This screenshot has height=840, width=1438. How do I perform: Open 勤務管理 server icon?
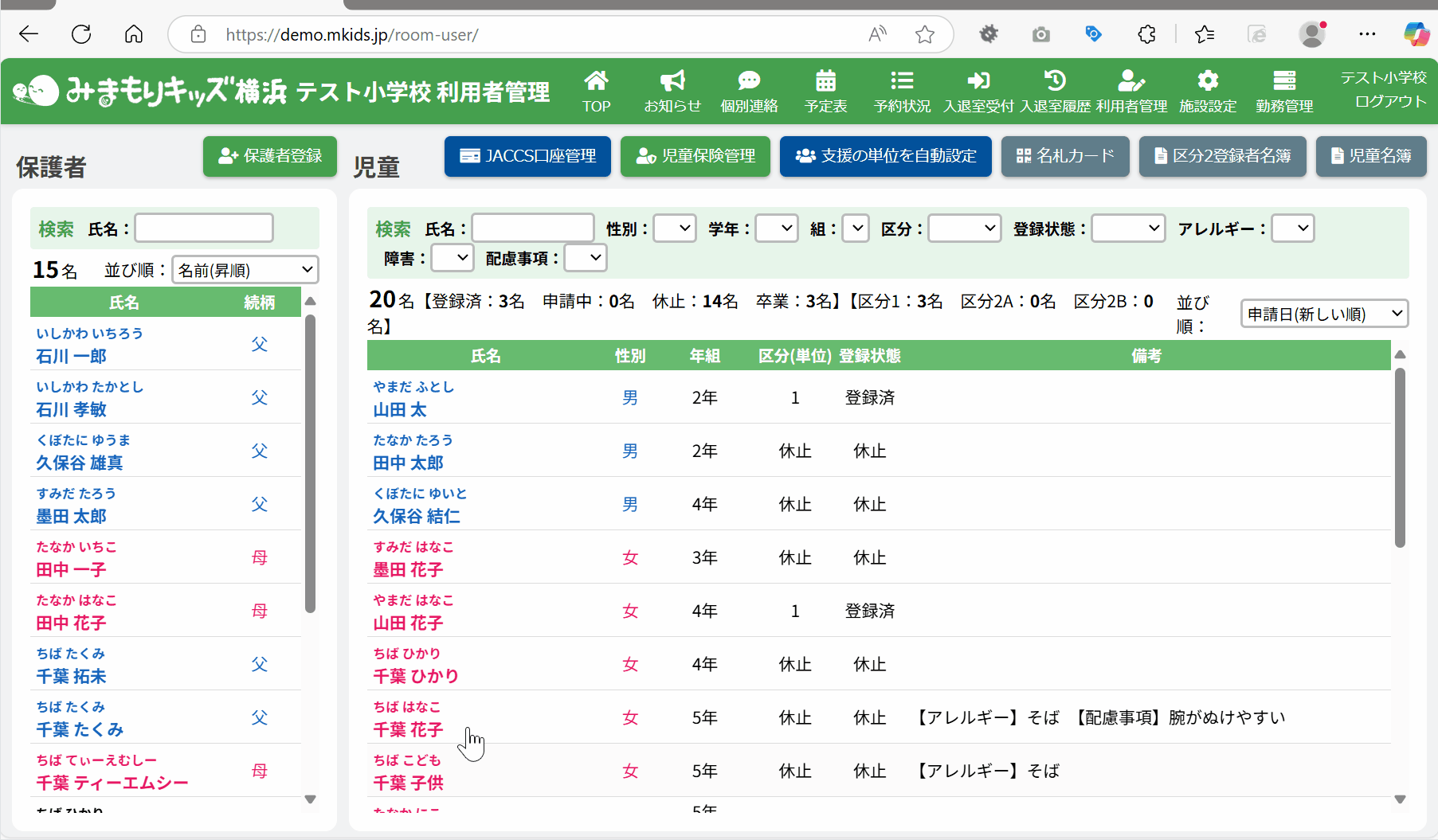click(1284, 82)
